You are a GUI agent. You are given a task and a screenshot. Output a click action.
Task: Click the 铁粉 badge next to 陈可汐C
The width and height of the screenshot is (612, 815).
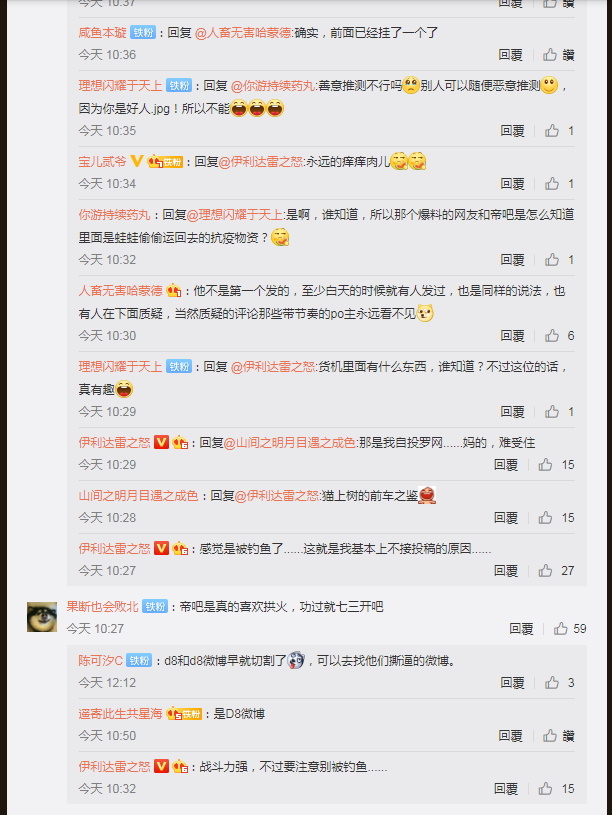click(x=139, y=661)
